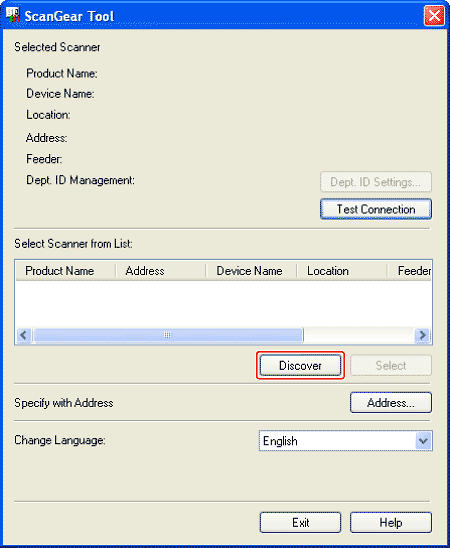Click the Discover button
Image resolution: width=450 pixels, height=548 pixels.
tap(300, 366)
